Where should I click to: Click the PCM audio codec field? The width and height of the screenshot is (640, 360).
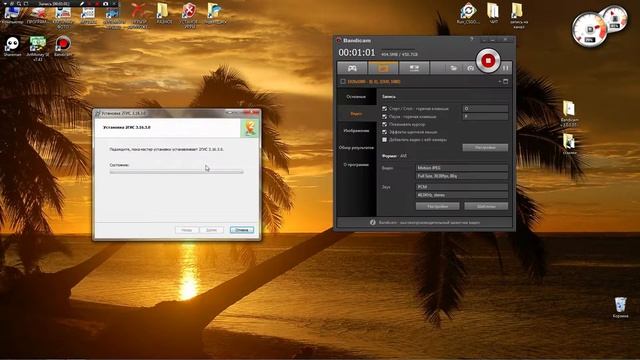[x=462, y=187]
